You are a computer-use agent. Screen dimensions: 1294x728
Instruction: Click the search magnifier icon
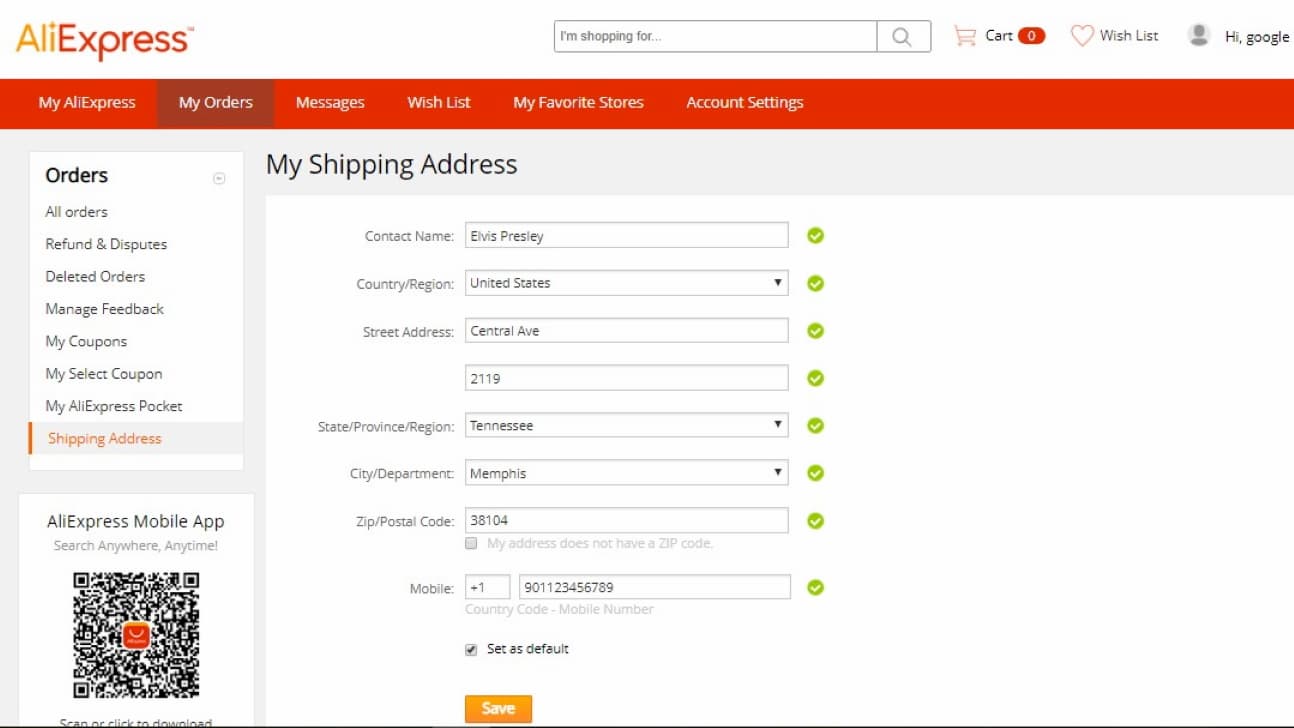902,37
